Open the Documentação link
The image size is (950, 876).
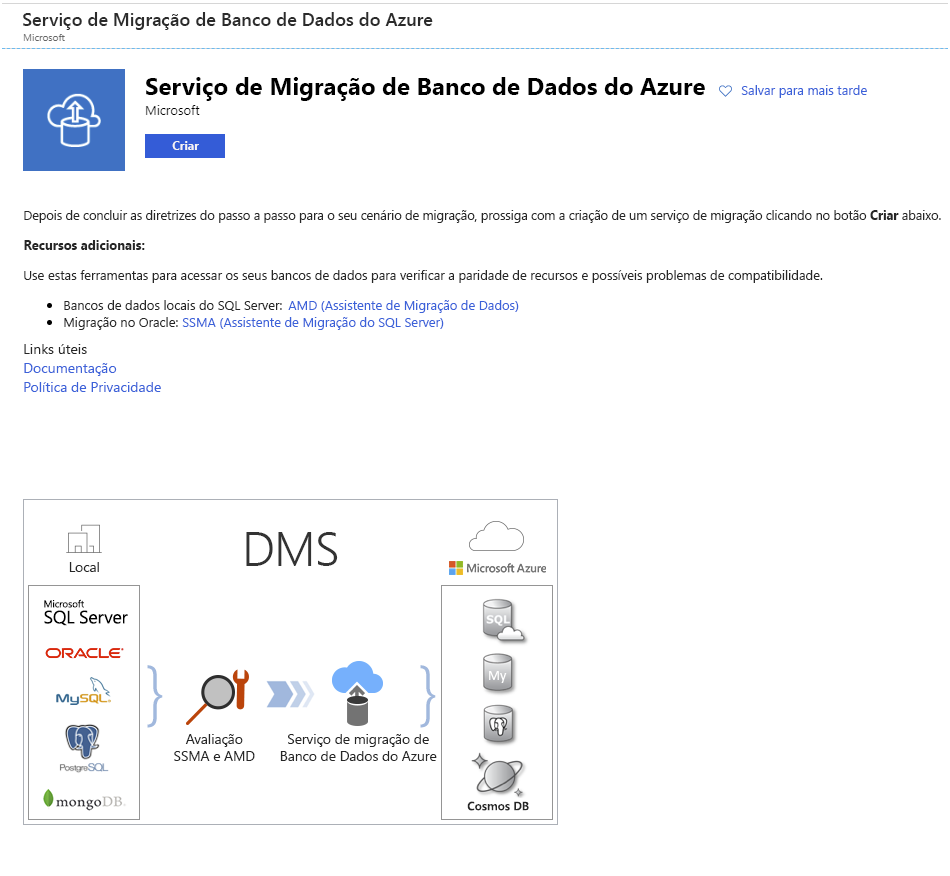[69, 368]
